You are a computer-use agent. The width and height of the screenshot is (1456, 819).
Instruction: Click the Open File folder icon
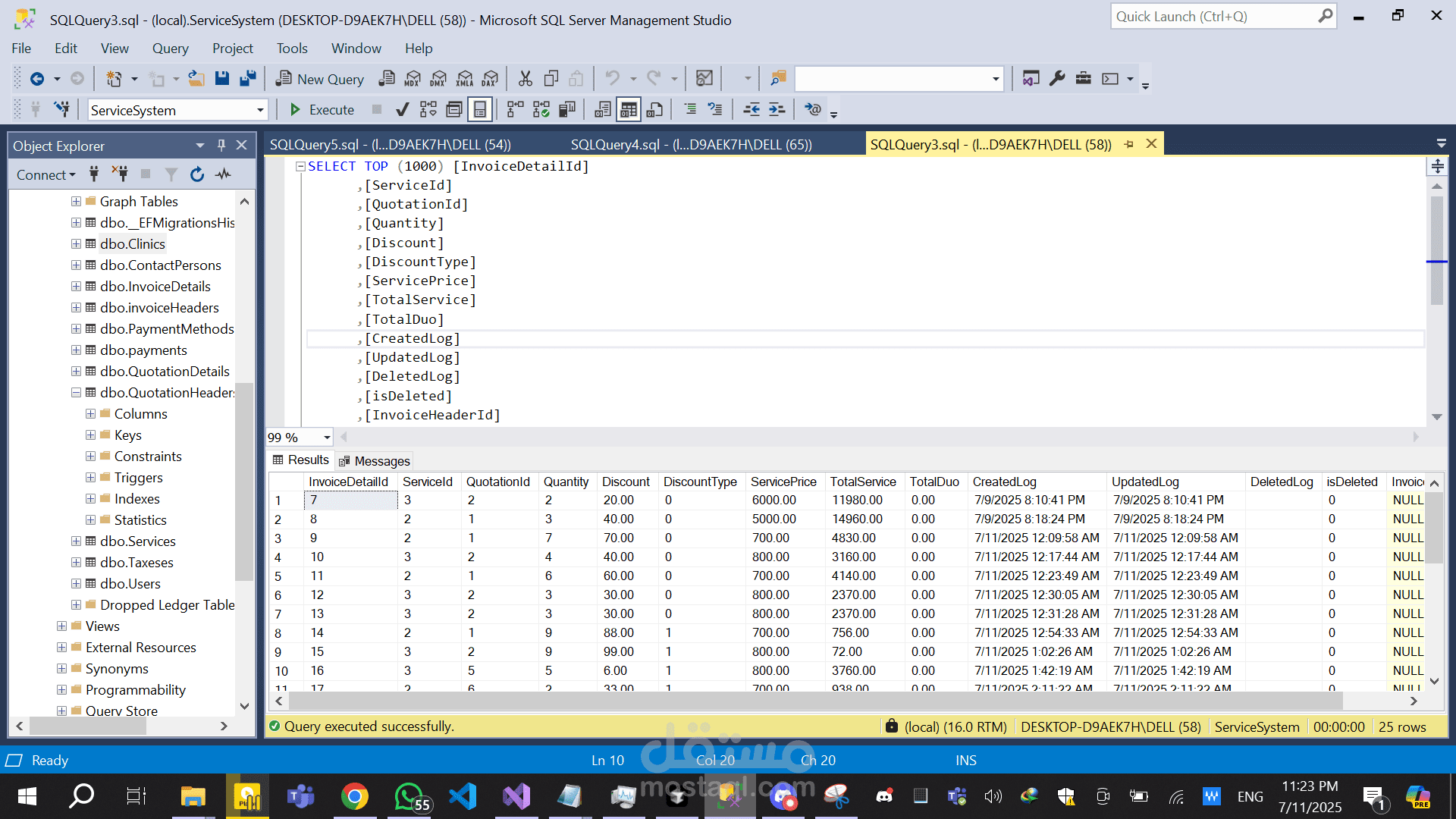[x=196, y=79]
